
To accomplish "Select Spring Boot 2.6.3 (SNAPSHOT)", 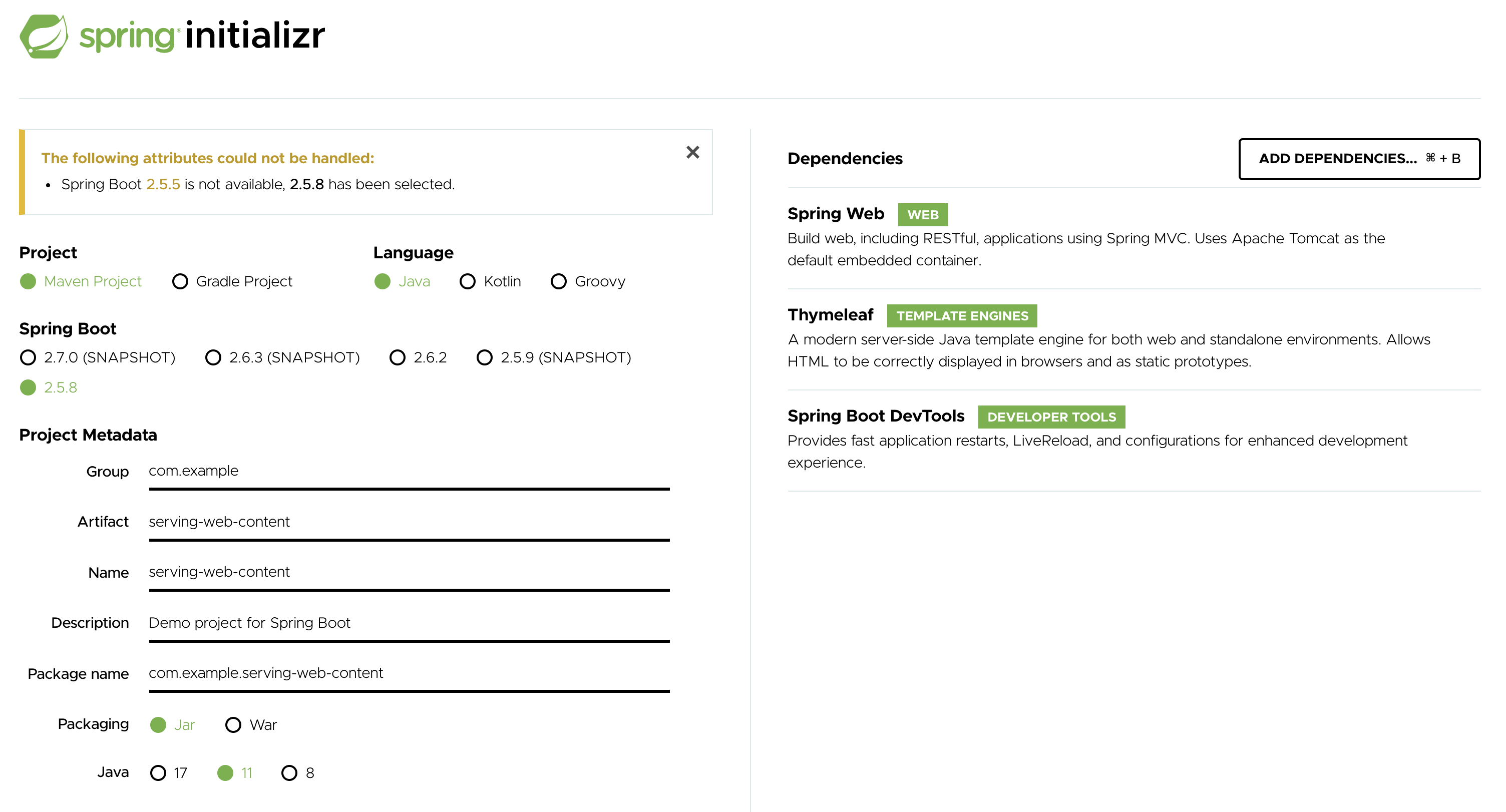I will [282, 357].
